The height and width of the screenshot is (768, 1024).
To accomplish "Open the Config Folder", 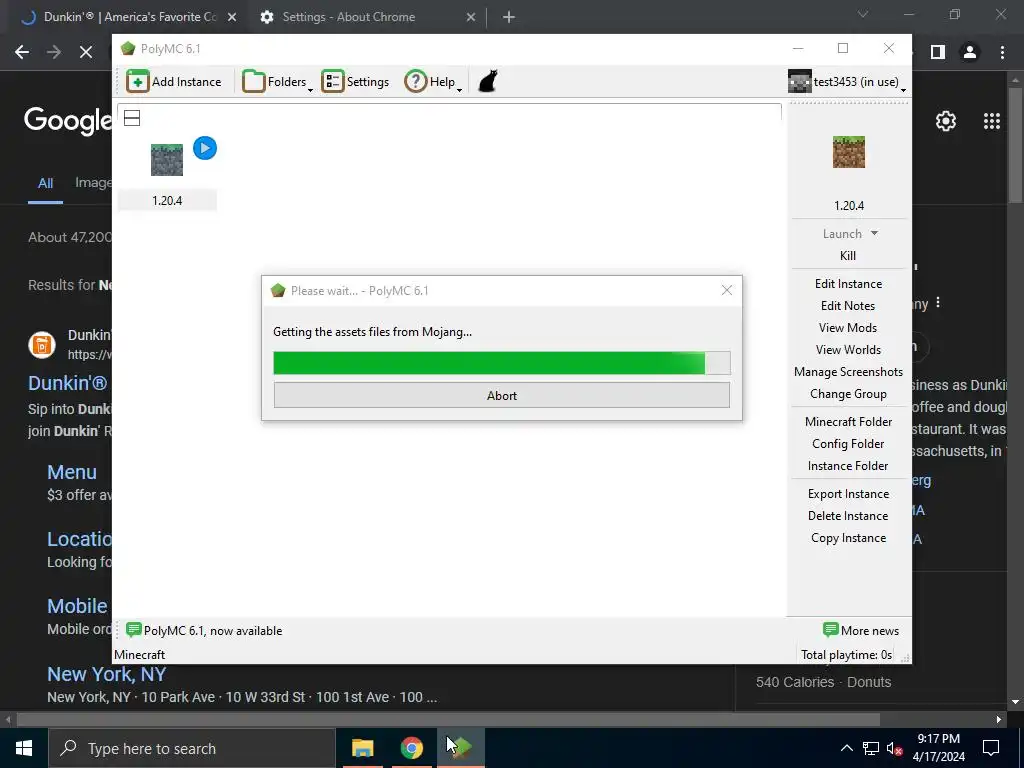I will 848,444.
